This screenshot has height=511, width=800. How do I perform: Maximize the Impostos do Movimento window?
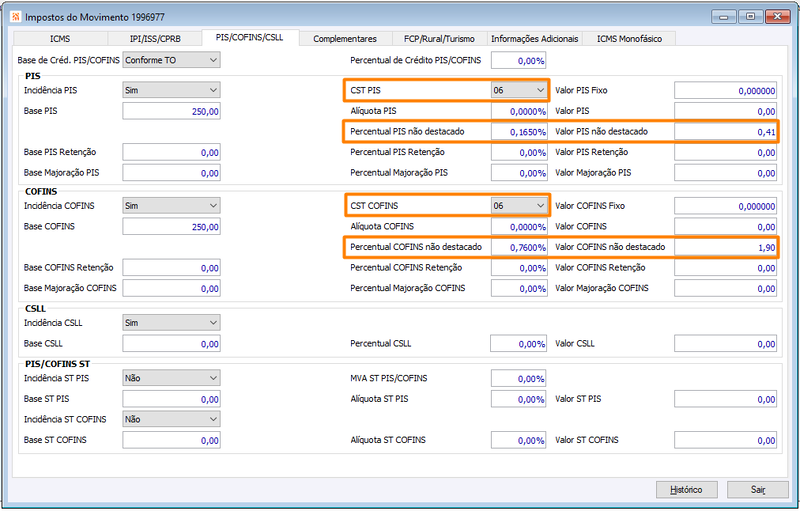751,16
